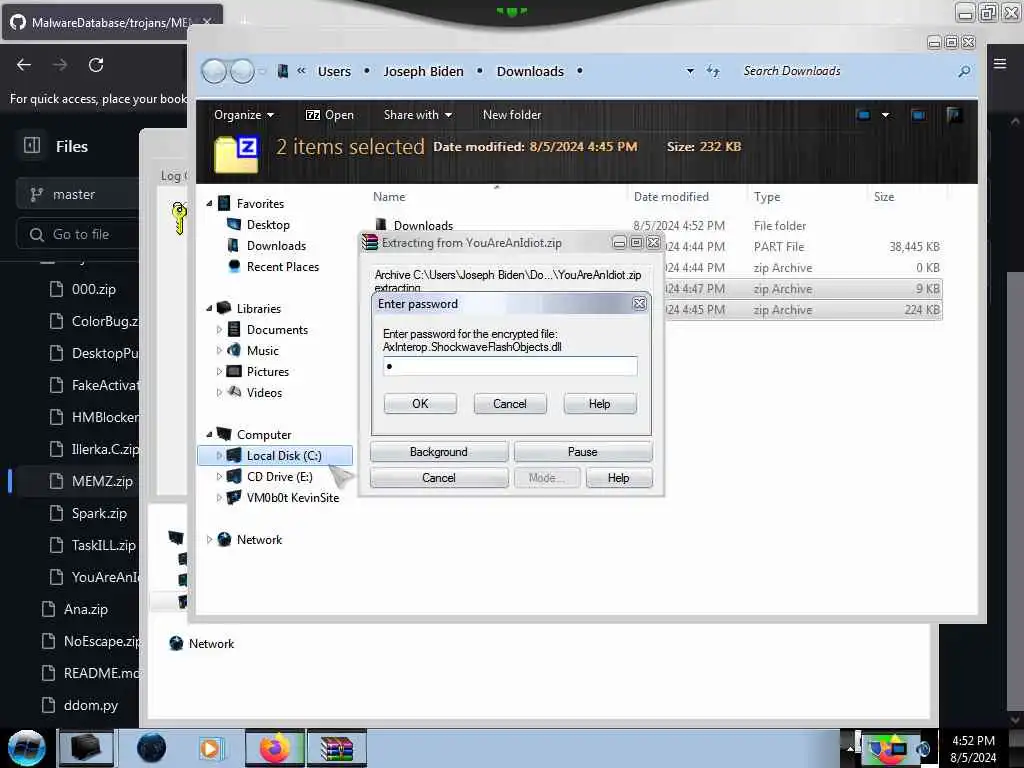Screen dimensions: 1024x768
Task: Select Recent Places under Favorites
Action: pyautogui.click(x=282, y=266)
